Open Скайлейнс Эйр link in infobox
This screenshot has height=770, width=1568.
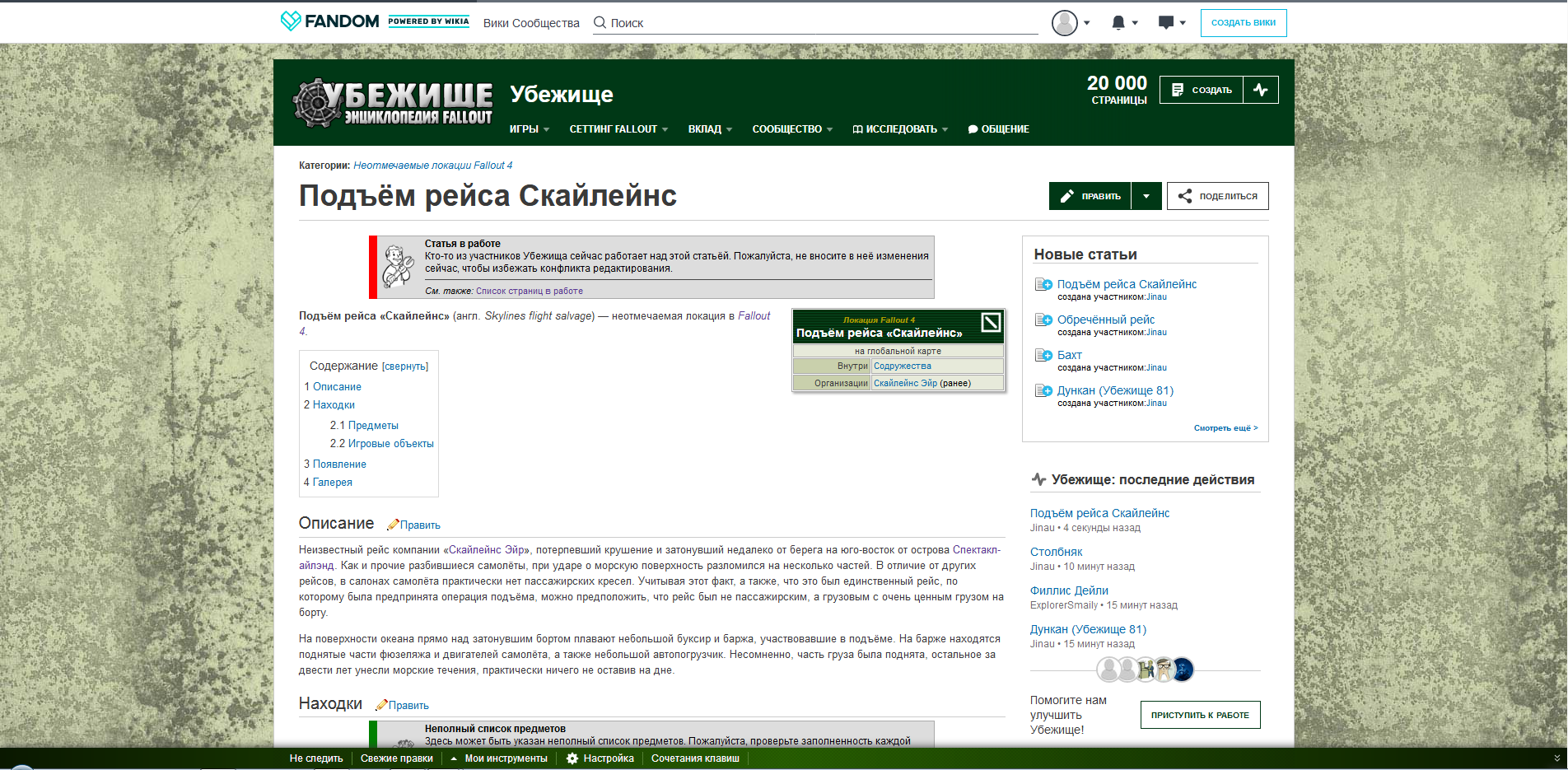(905, 383)
